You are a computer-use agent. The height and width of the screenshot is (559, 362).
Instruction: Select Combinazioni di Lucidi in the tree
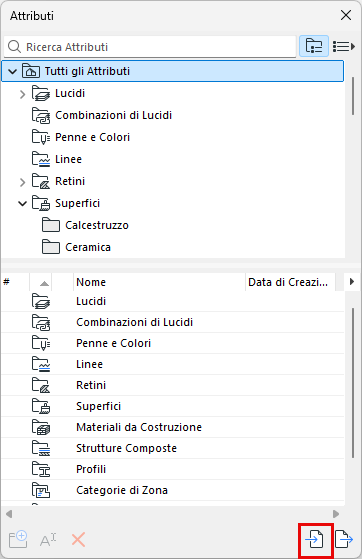click(113, 116)
